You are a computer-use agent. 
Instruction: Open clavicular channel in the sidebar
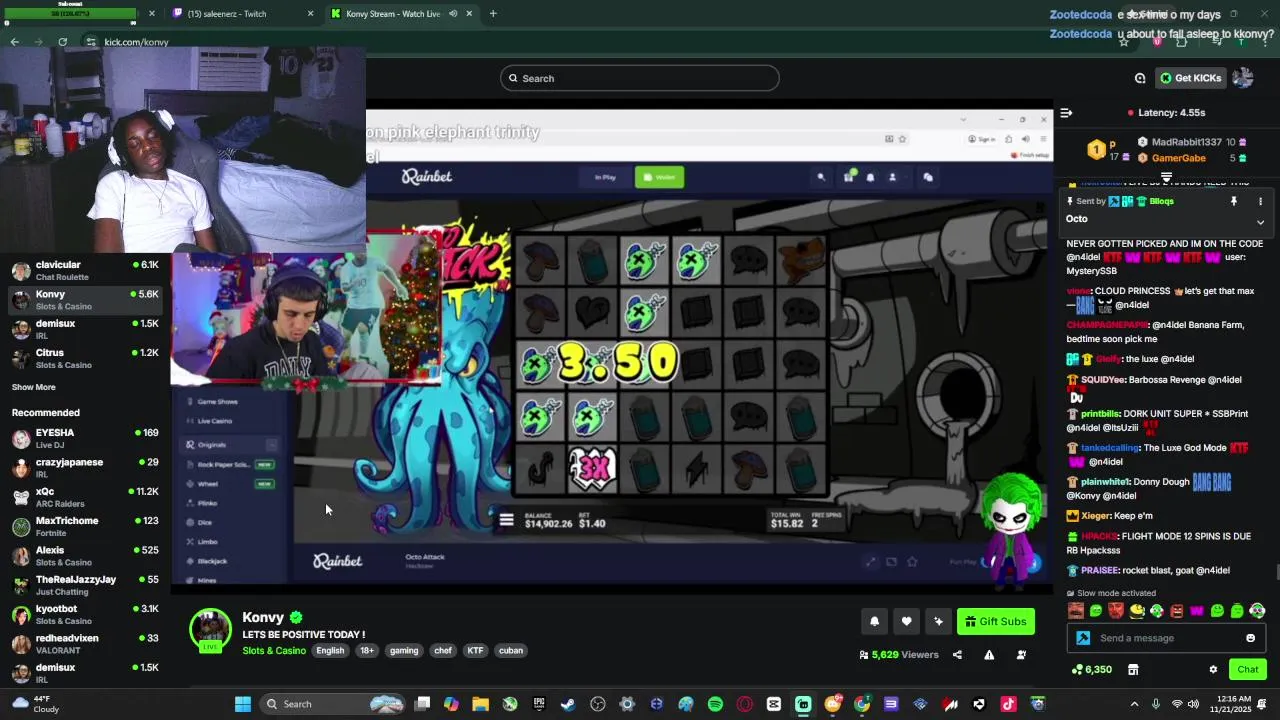tap(85, 270)
